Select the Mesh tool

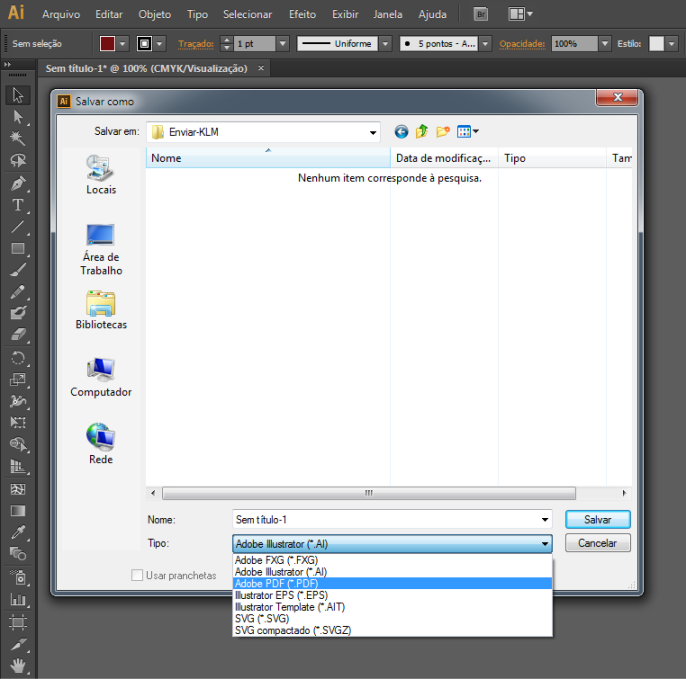[x=18, y=489]
